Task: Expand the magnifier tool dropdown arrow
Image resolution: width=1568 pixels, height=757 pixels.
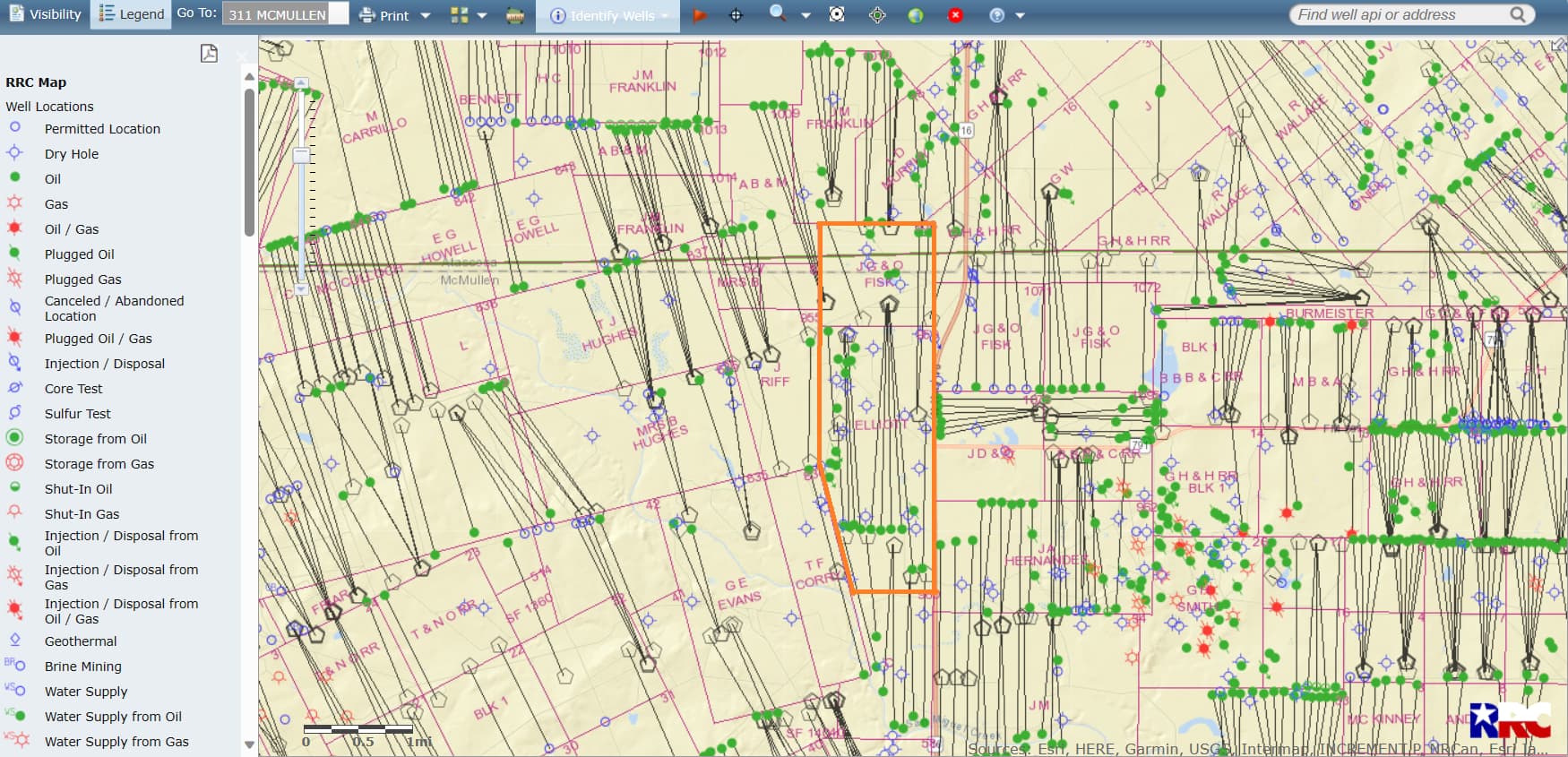Action: pos(806,15)
